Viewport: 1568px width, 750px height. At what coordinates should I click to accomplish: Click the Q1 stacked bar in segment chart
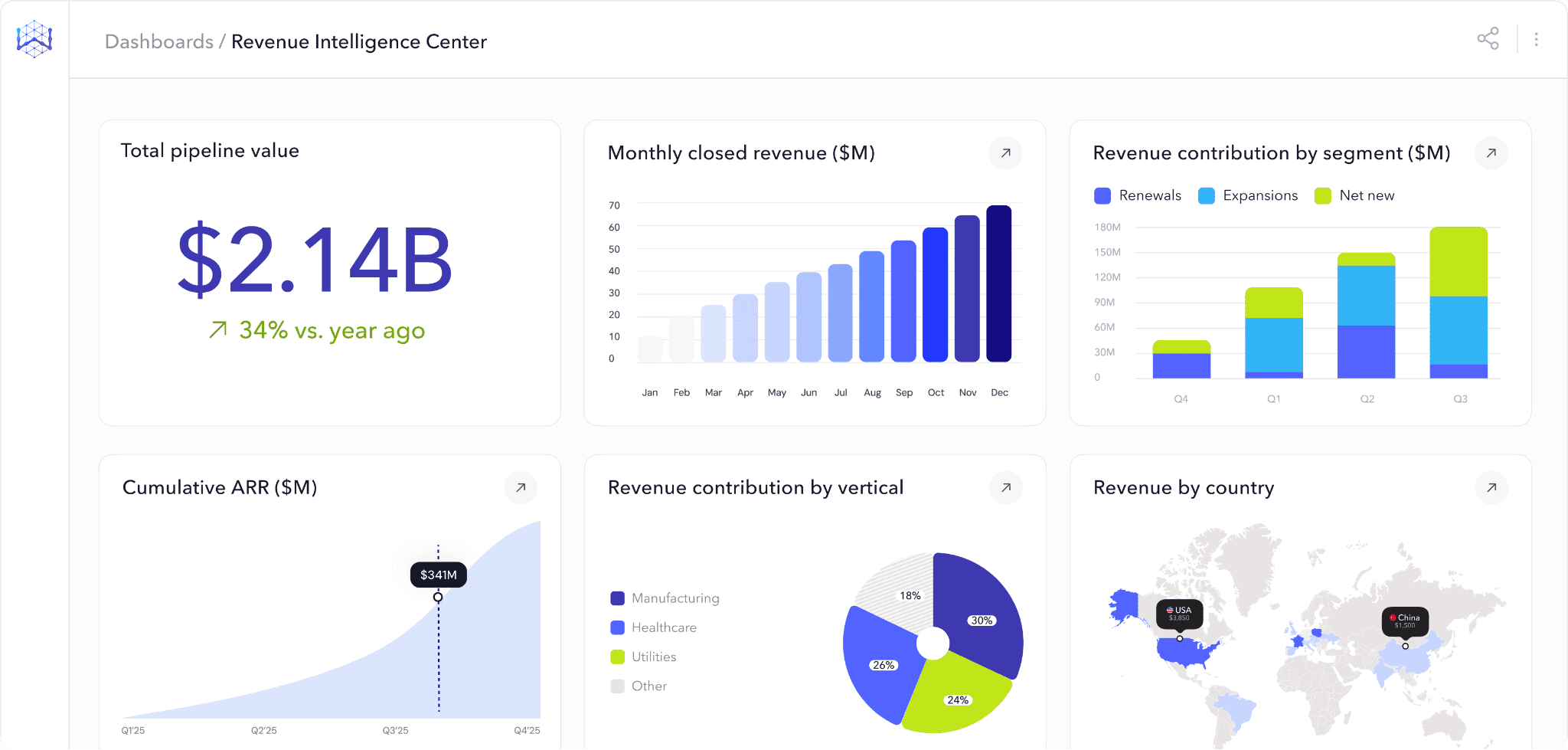pos(1274,333)
